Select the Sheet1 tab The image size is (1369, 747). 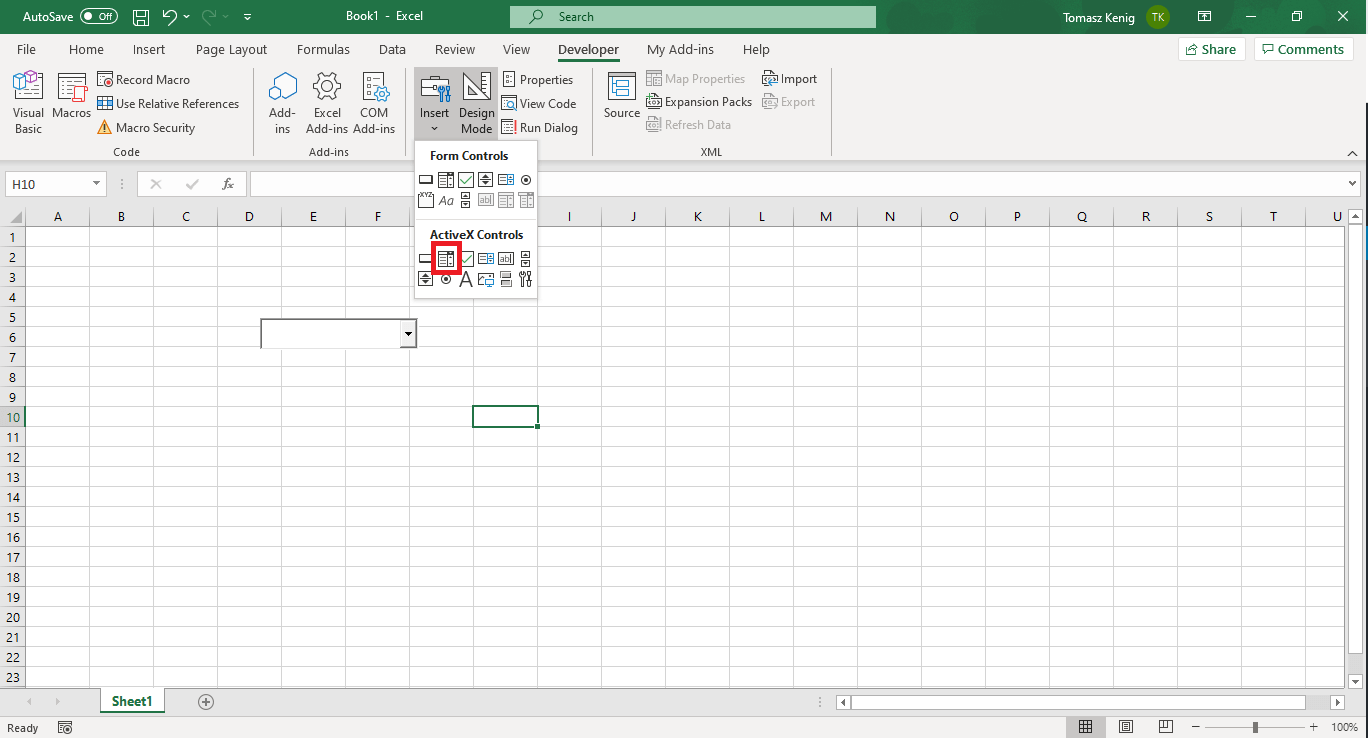pyautogui.click(x=132, y=702)
